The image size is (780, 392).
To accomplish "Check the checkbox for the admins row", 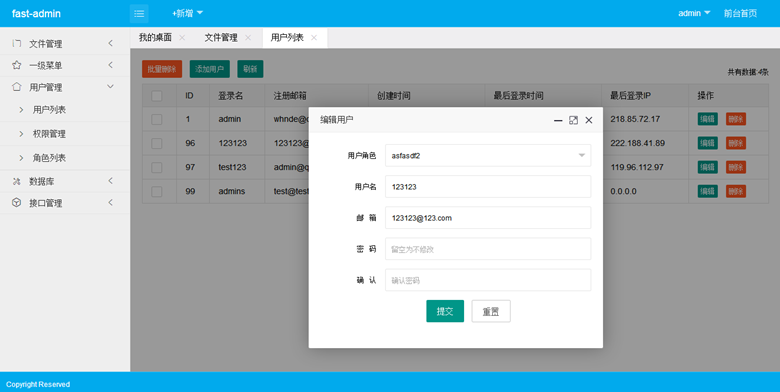I will click(157, 192).
